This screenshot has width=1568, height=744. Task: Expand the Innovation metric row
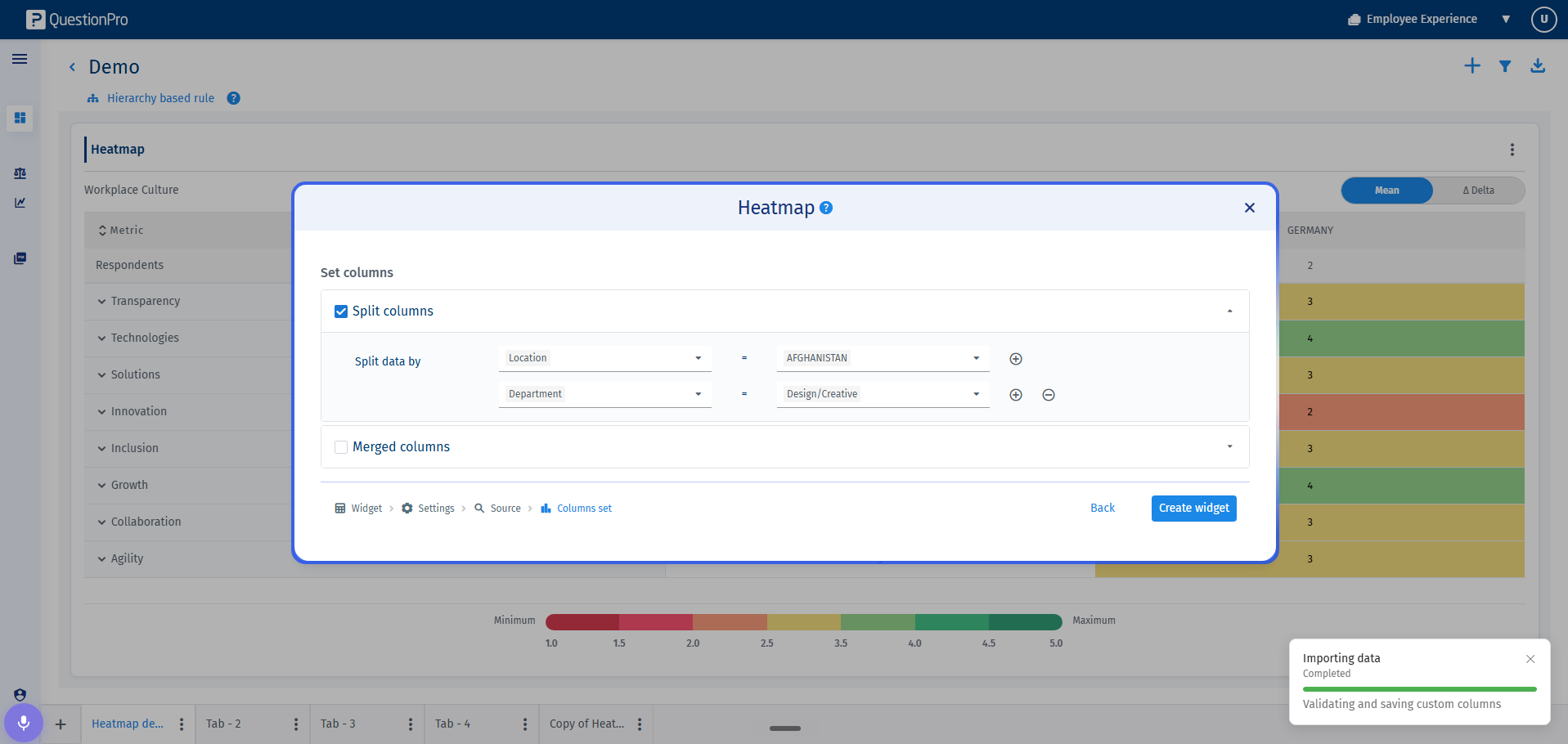101,412
